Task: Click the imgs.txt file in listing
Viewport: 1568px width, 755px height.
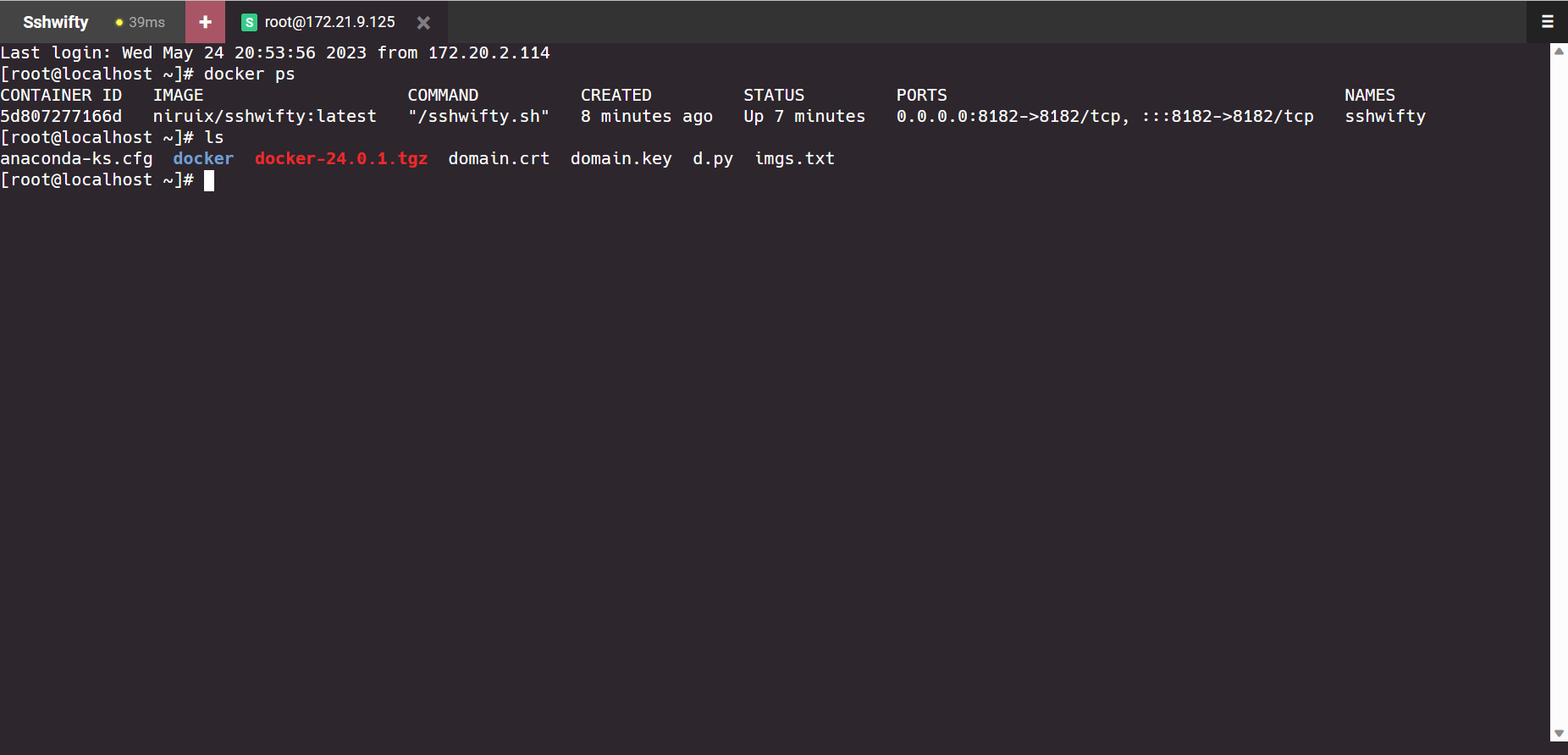Action: tap(794, 159)
